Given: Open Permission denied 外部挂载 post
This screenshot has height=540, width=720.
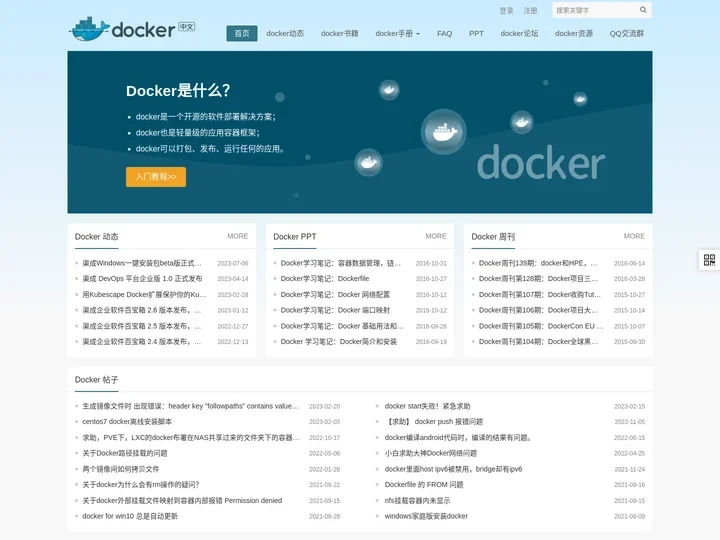Looking at the screenshot, I should point(182,501).
